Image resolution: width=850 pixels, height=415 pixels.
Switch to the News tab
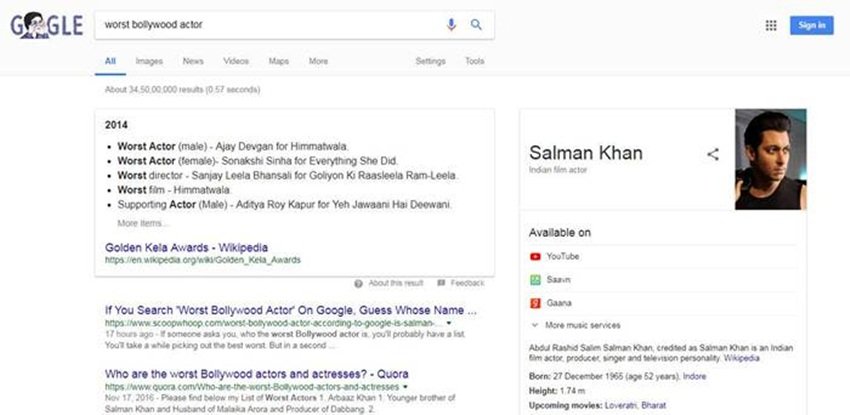(193, 61)
